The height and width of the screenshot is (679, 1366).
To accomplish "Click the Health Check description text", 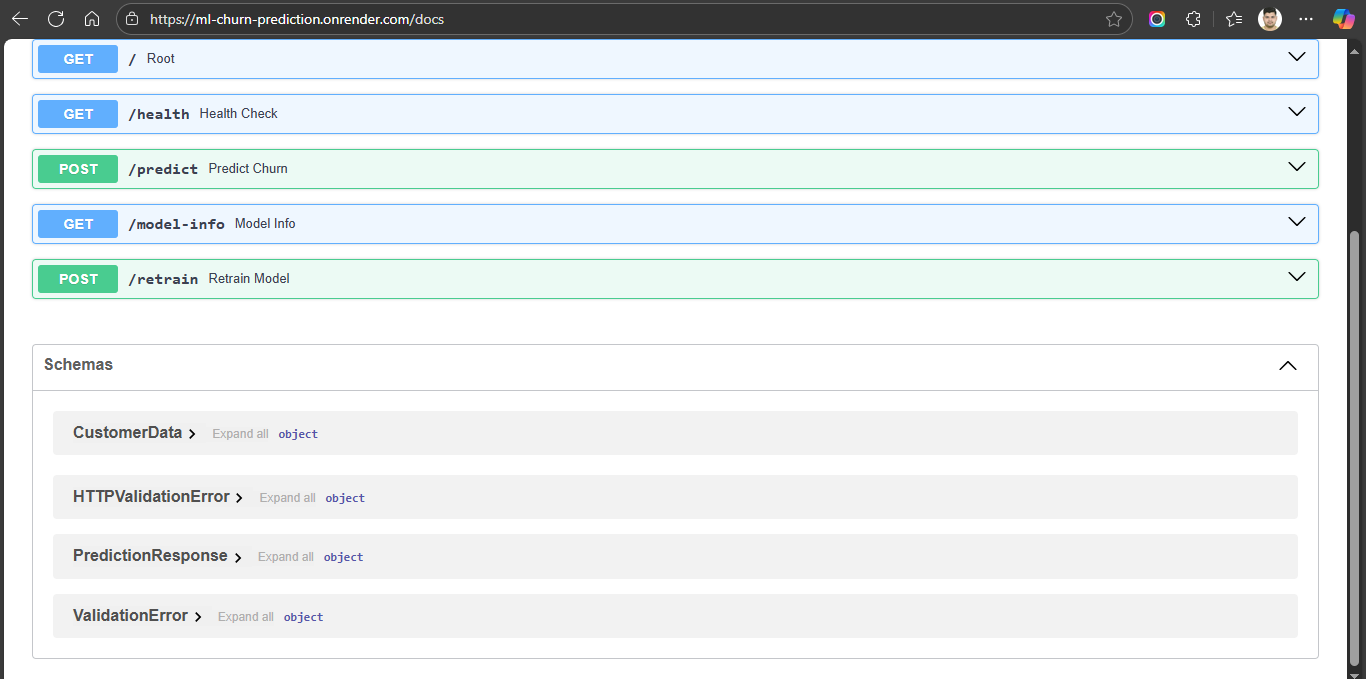I will (x=238, y=114).
